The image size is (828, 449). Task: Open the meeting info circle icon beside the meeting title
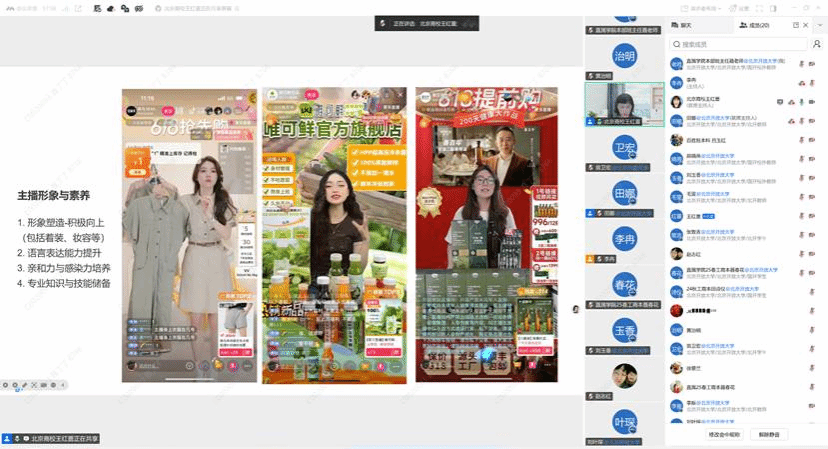click(158, 8)
